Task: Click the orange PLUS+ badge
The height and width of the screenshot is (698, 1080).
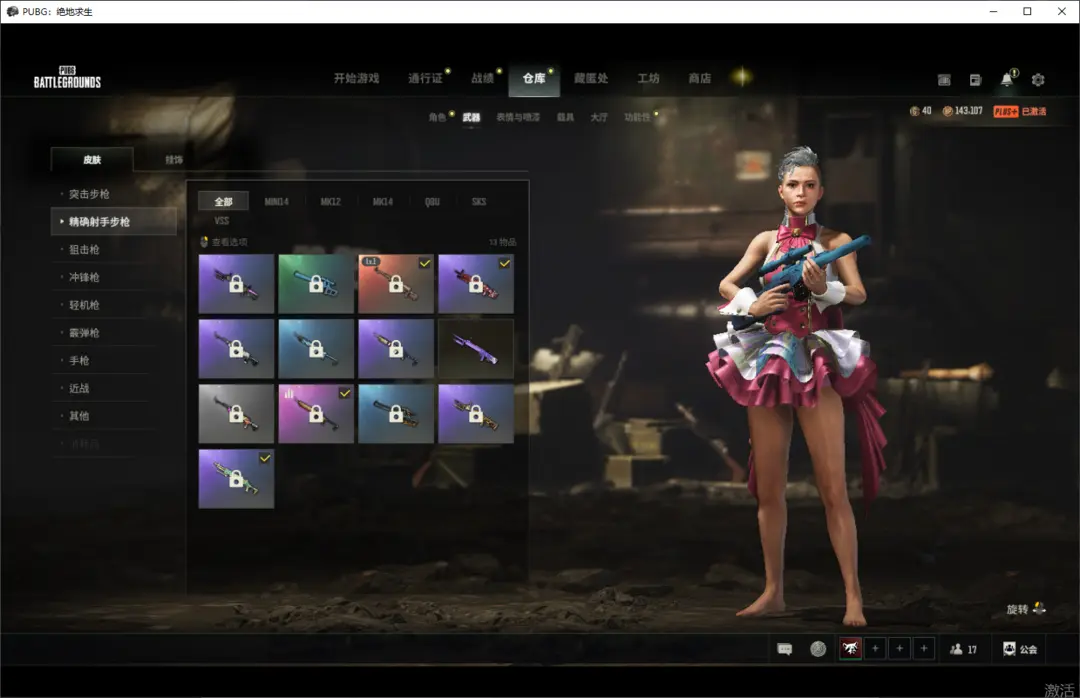Action: pos(1006,112)
